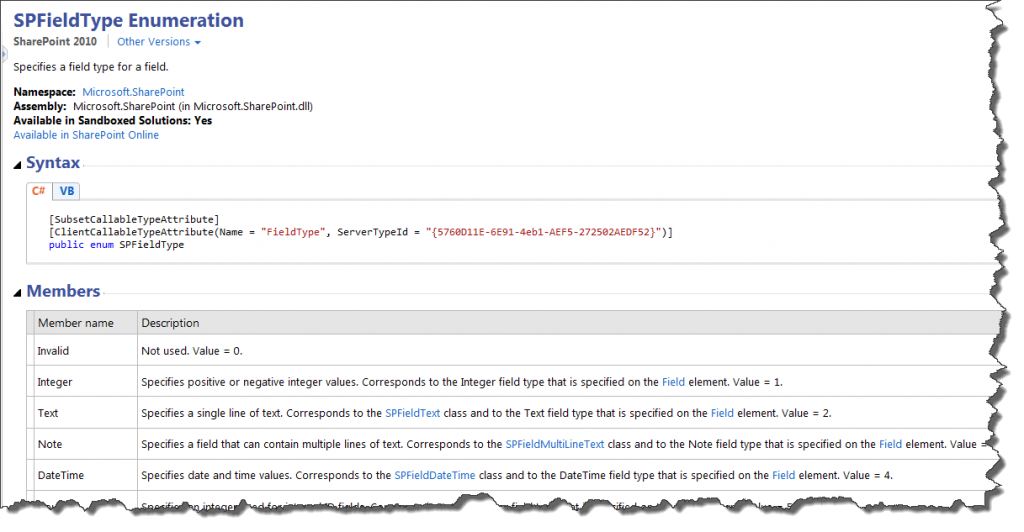The height and width of the screenshot is (532, 1024).
Task: Select the 'Not used. Value = 0.' description
Action: (x=192, y=351)
